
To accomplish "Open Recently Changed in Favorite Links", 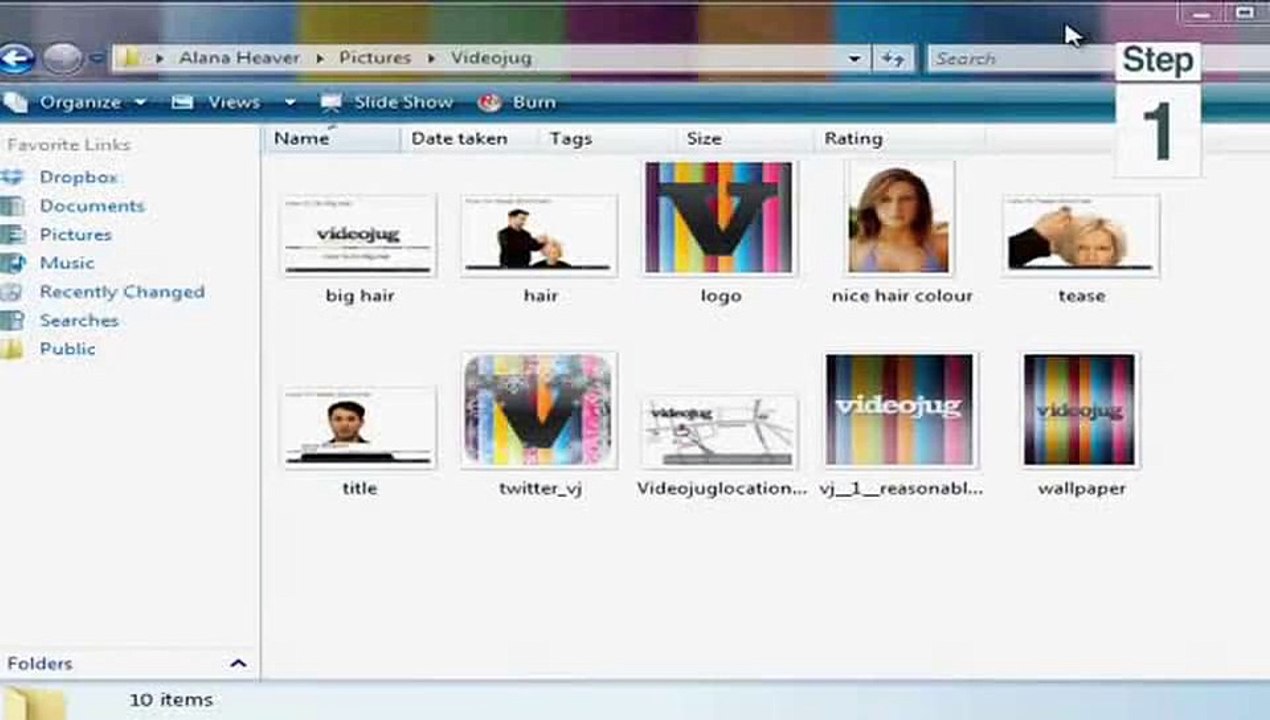I will (122, 292).
